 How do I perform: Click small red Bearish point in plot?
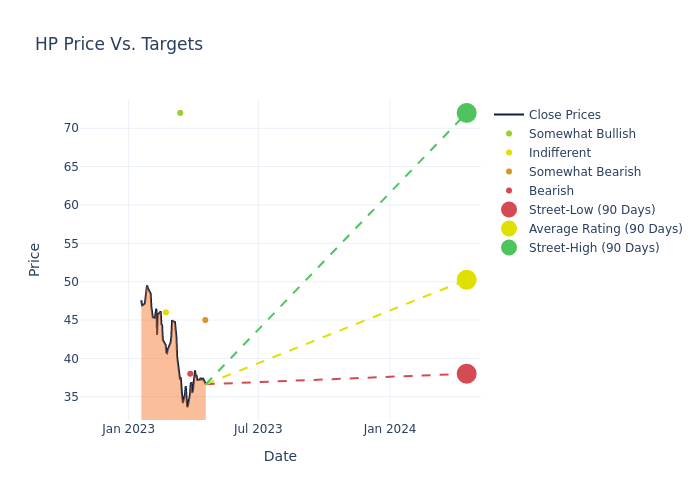(x=190, y=374)
